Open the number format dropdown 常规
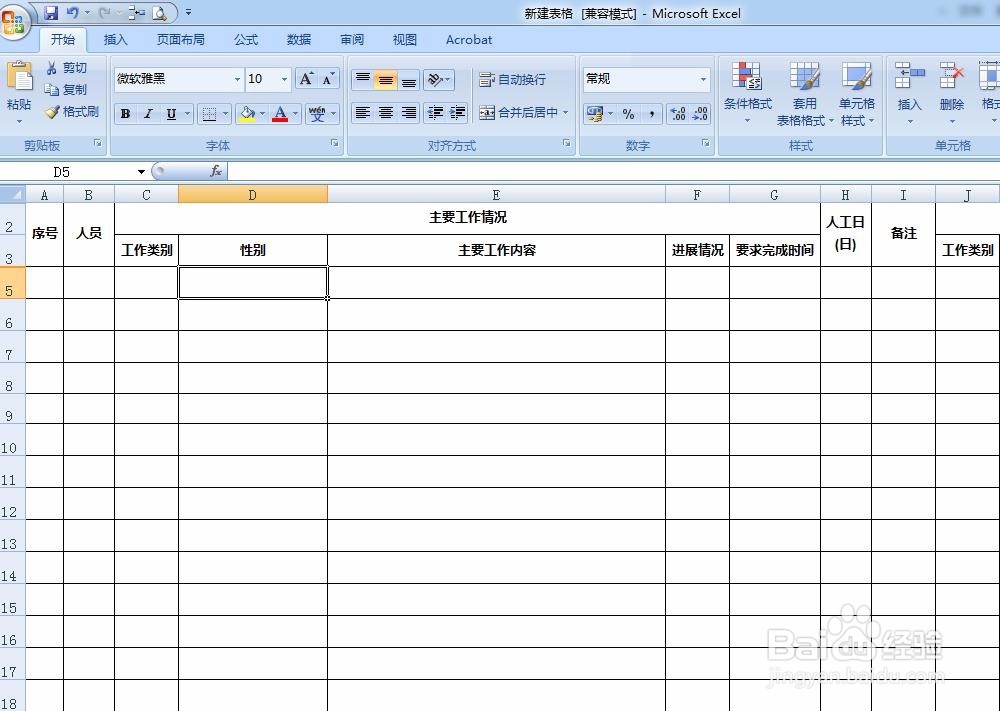The image size is (1000, 711). (703, 79)
